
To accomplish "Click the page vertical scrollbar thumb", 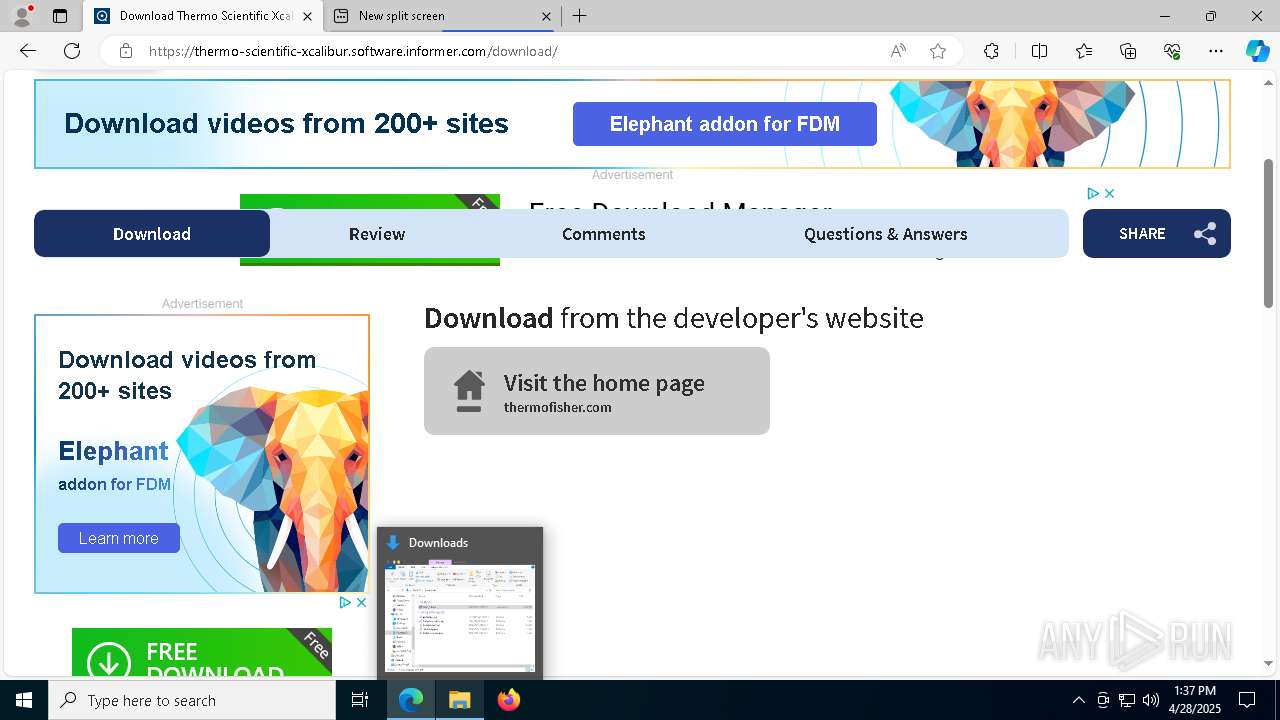I will [x=1269, y=233].
